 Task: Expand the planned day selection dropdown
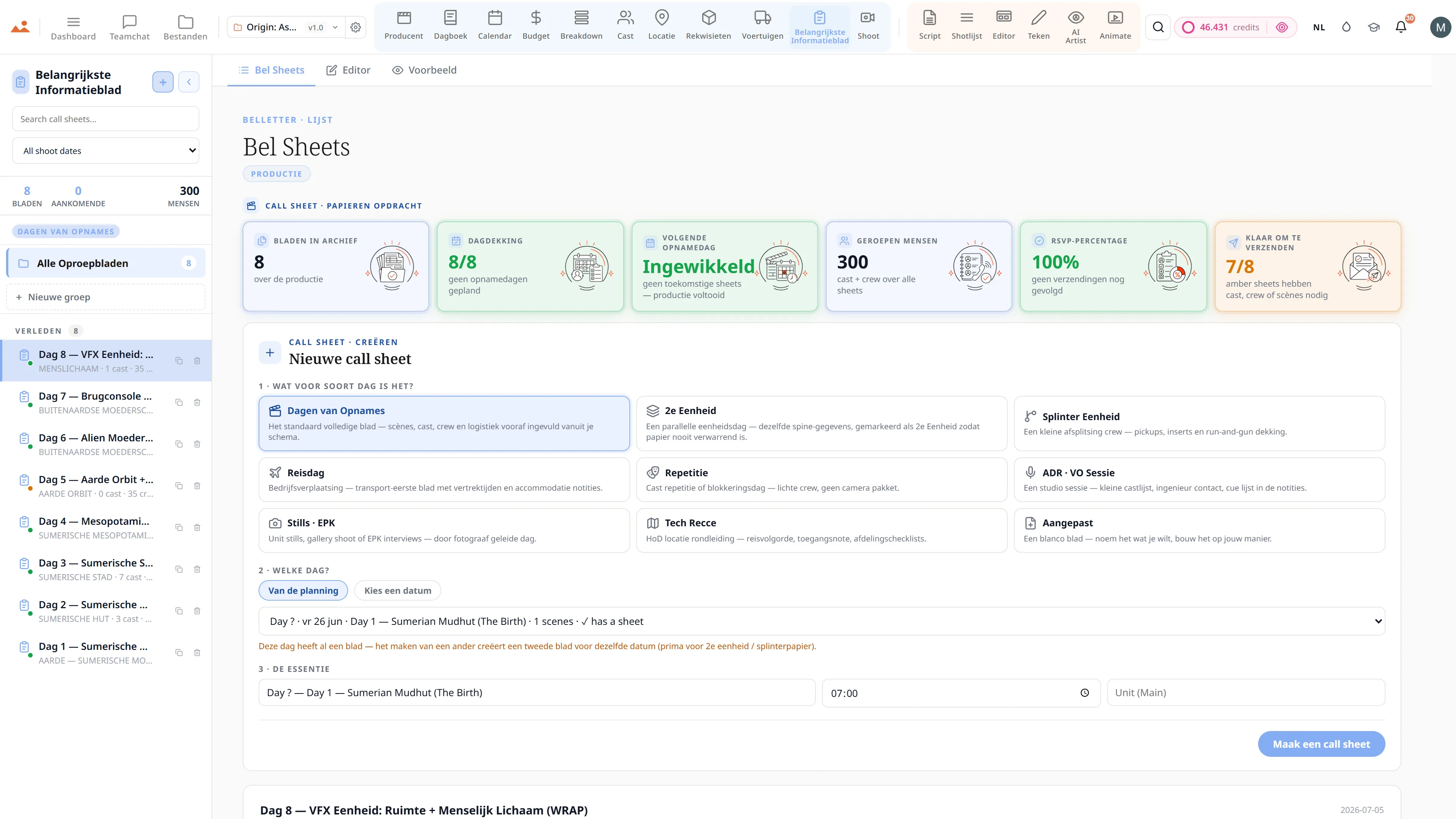pyautogui.click(x=821, y=621)
